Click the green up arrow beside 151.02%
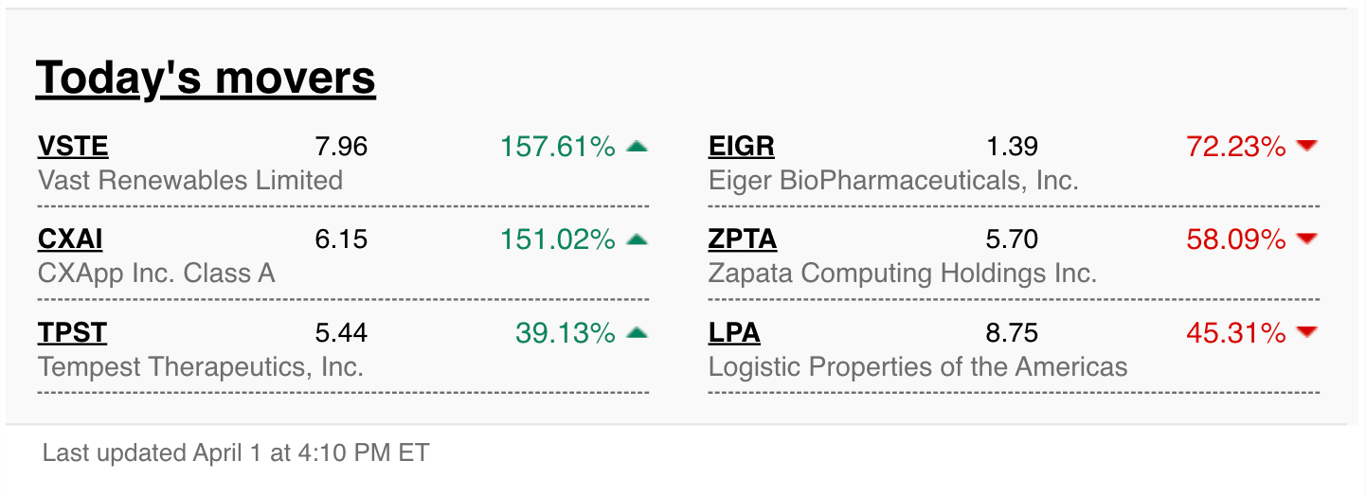Image resolution: width=1366 pixels, height=496 pixels. [637, 240]
